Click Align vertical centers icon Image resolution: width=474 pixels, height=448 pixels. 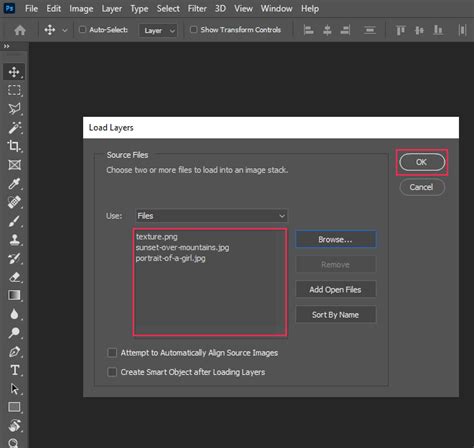(419, 30)
